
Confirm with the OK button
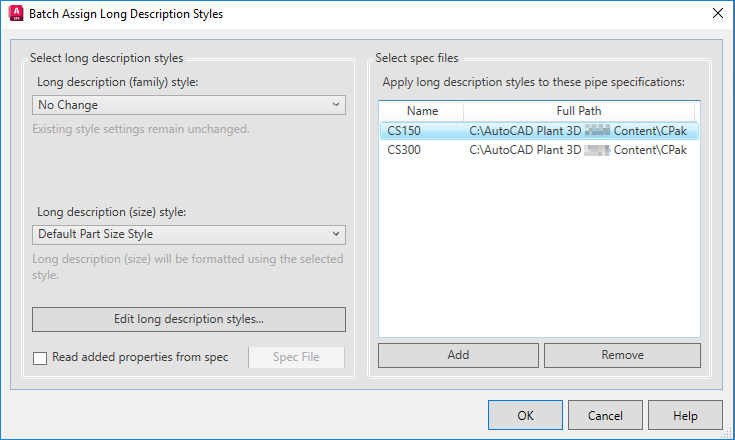(525, 415)
